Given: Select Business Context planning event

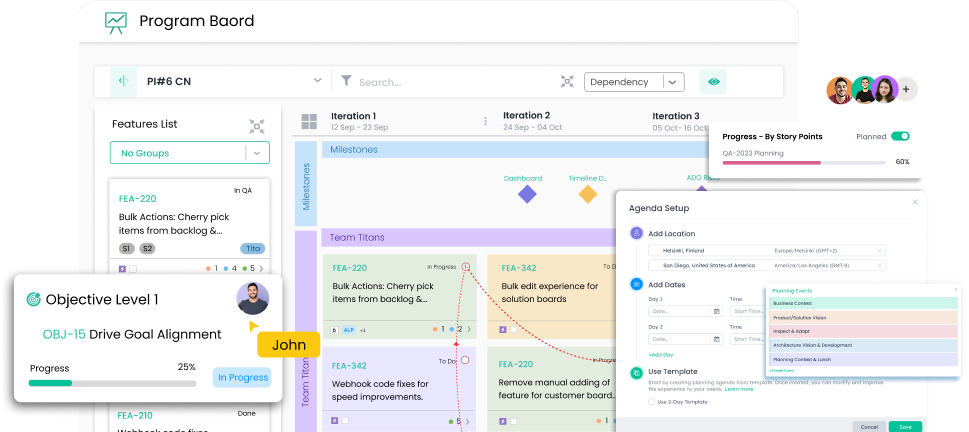Looking at the screenshot, I should (863, 303).
